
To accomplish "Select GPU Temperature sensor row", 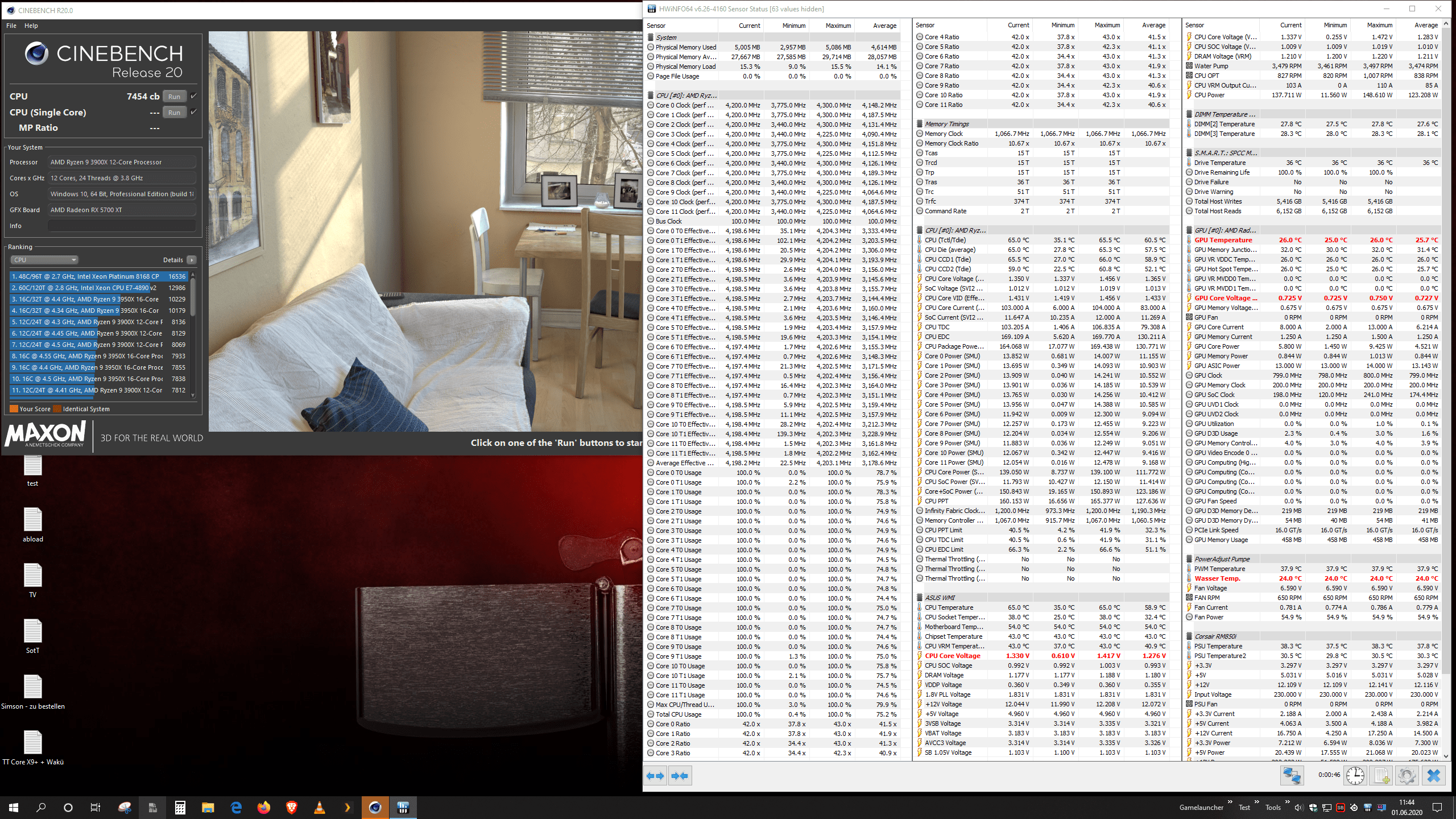I will [x=1313, y=240].
